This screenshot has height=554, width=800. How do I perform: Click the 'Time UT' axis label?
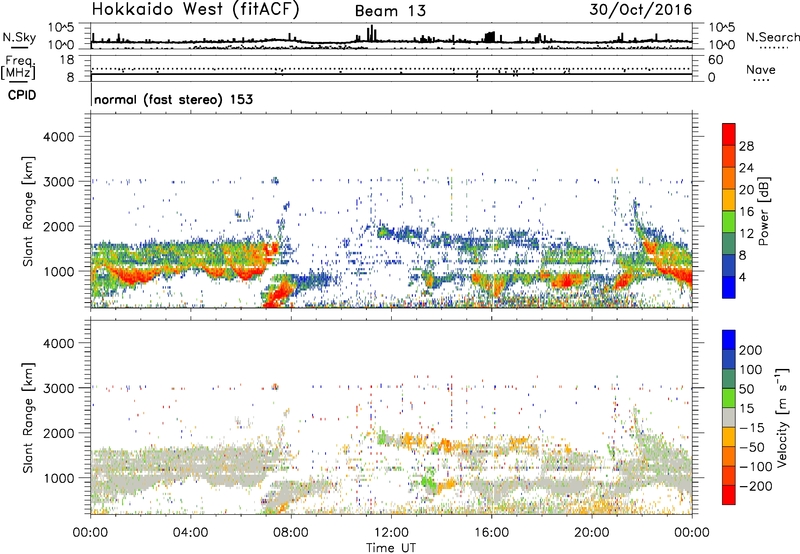pos(391,548)
